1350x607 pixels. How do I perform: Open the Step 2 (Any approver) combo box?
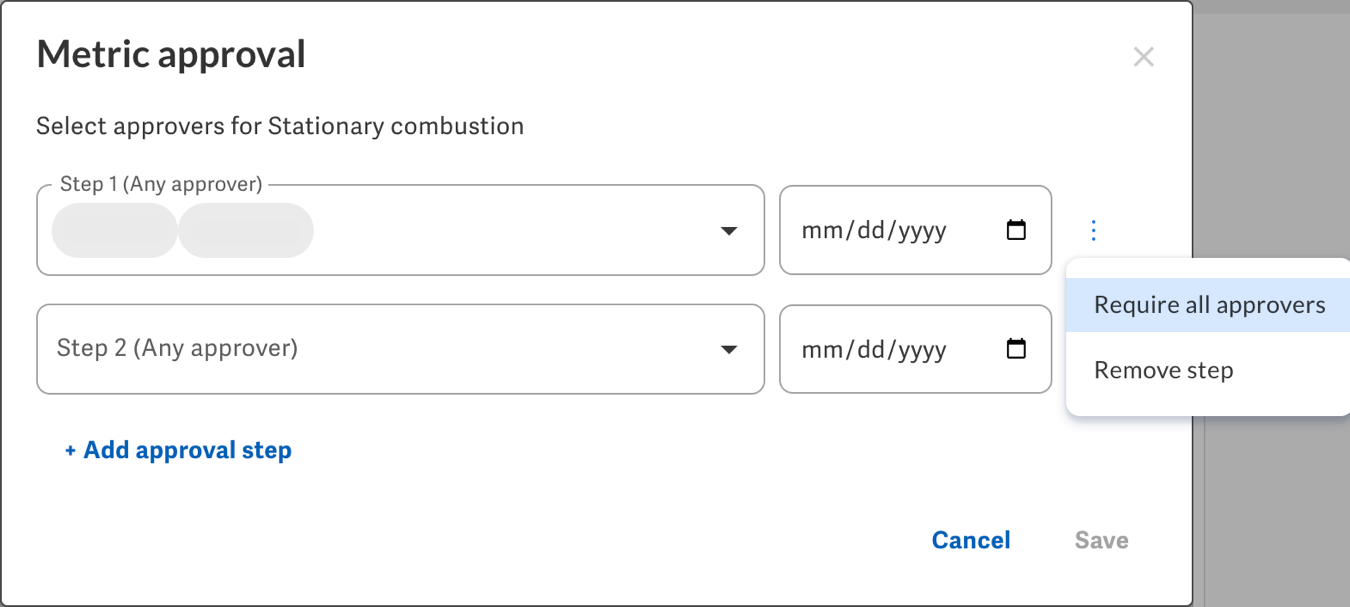click(x=400, y=349)
